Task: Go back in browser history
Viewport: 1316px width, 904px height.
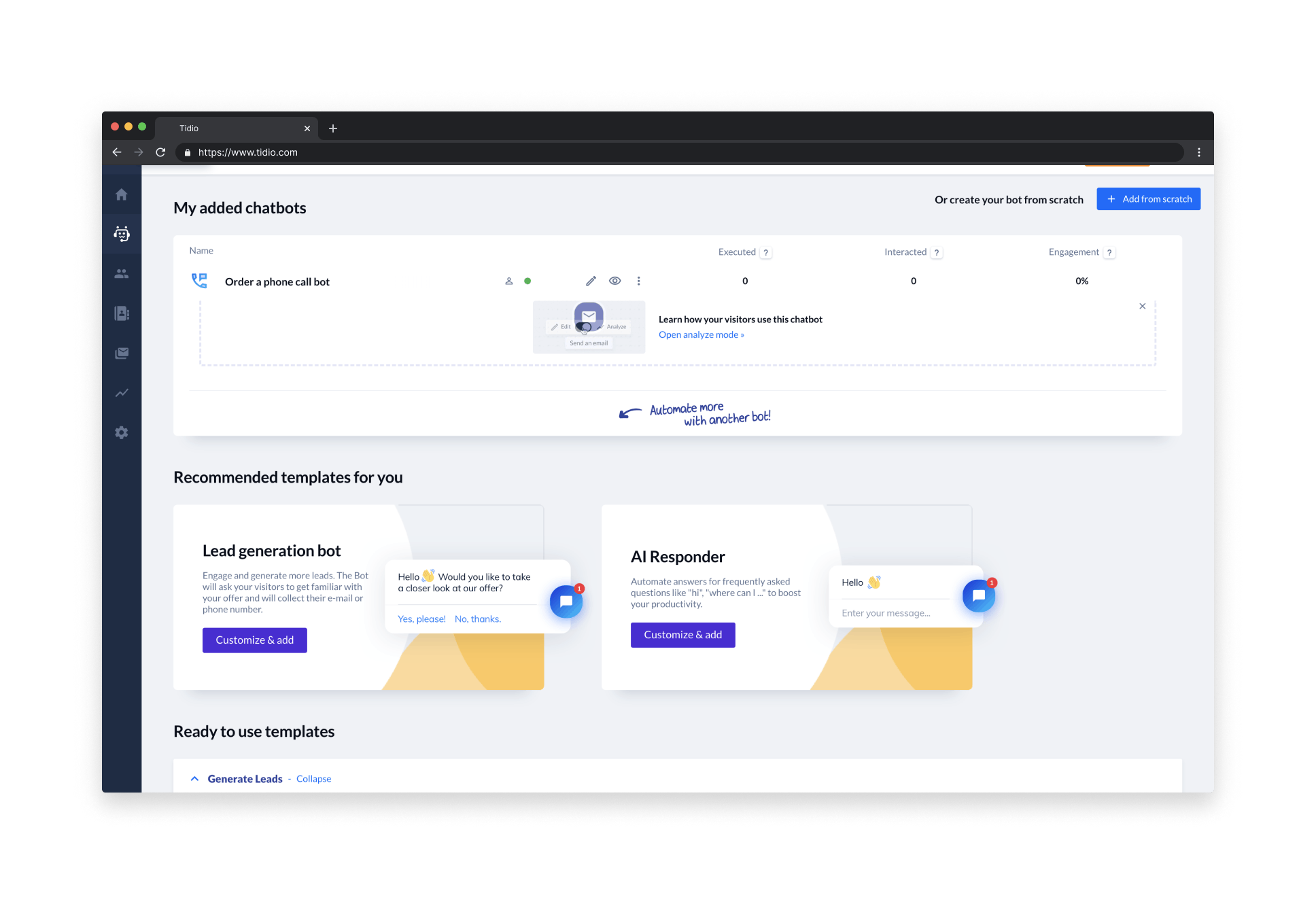Action: pos(117,152)
